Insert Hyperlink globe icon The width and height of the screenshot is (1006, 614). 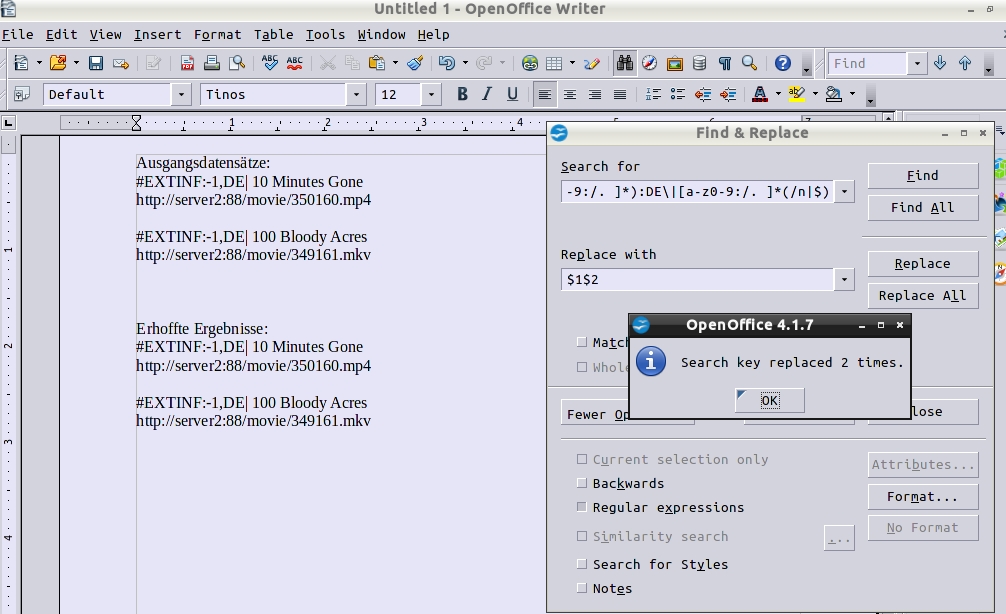click(529, 63)
